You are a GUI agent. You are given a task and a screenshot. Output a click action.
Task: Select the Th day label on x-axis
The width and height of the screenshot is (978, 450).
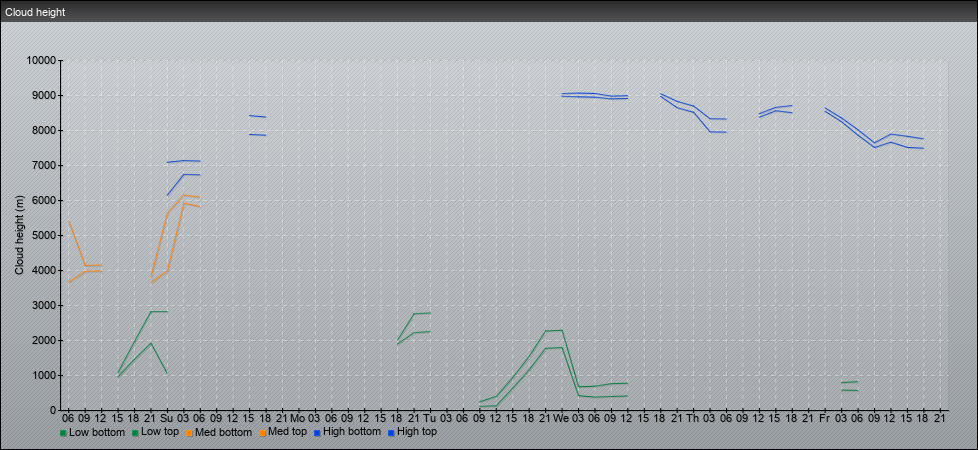693,418
